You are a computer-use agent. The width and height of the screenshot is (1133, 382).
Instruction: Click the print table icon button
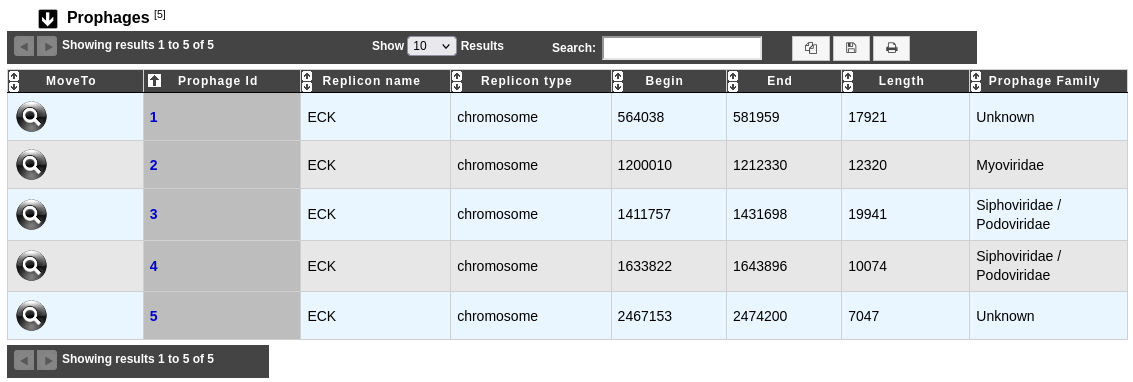tap(892, 48)
